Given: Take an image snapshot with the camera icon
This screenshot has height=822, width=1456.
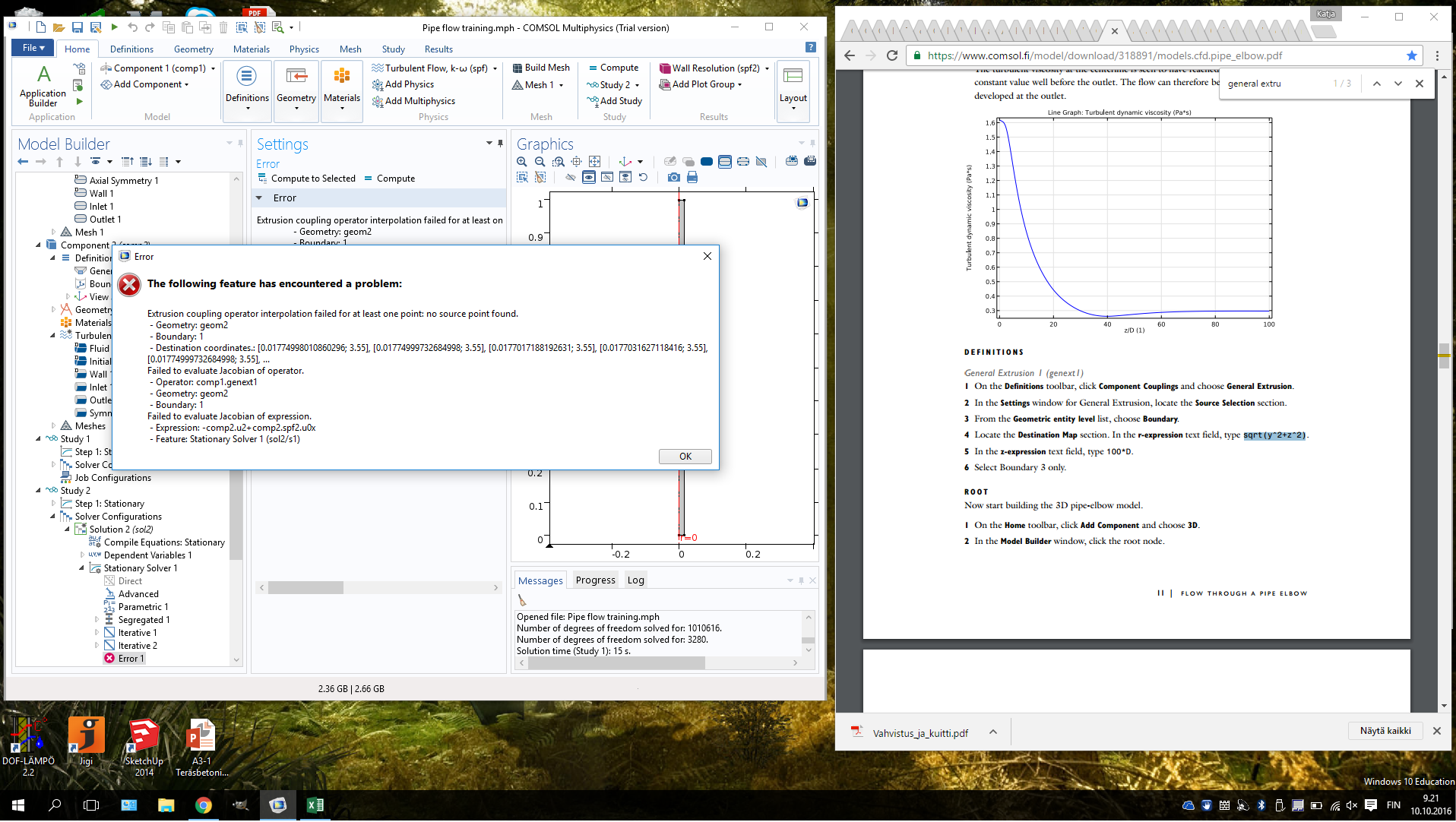Looking at the screenshot, I should click(x=673, y=178).
